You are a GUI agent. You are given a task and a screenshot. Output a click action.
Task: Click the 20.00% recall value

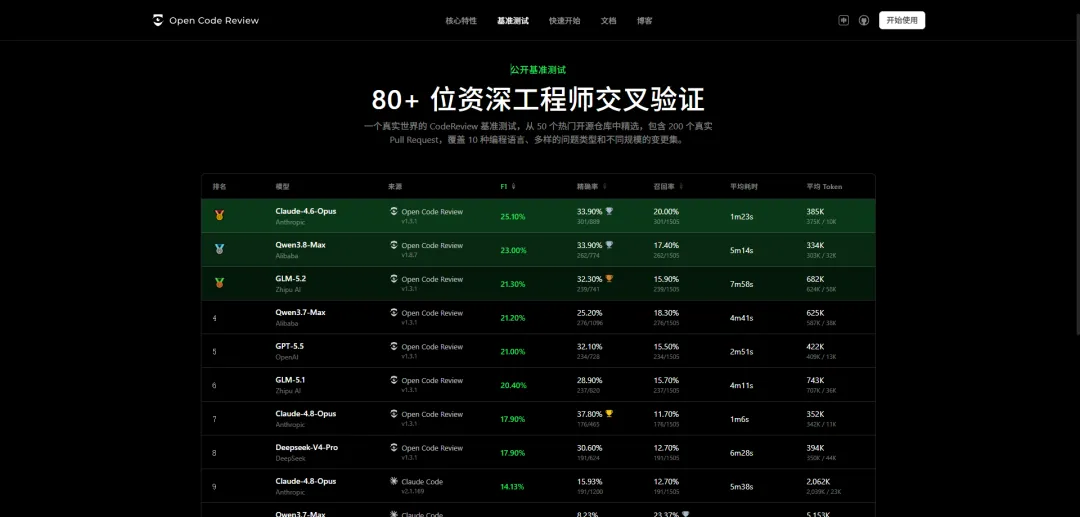click(x=666, y=211)
